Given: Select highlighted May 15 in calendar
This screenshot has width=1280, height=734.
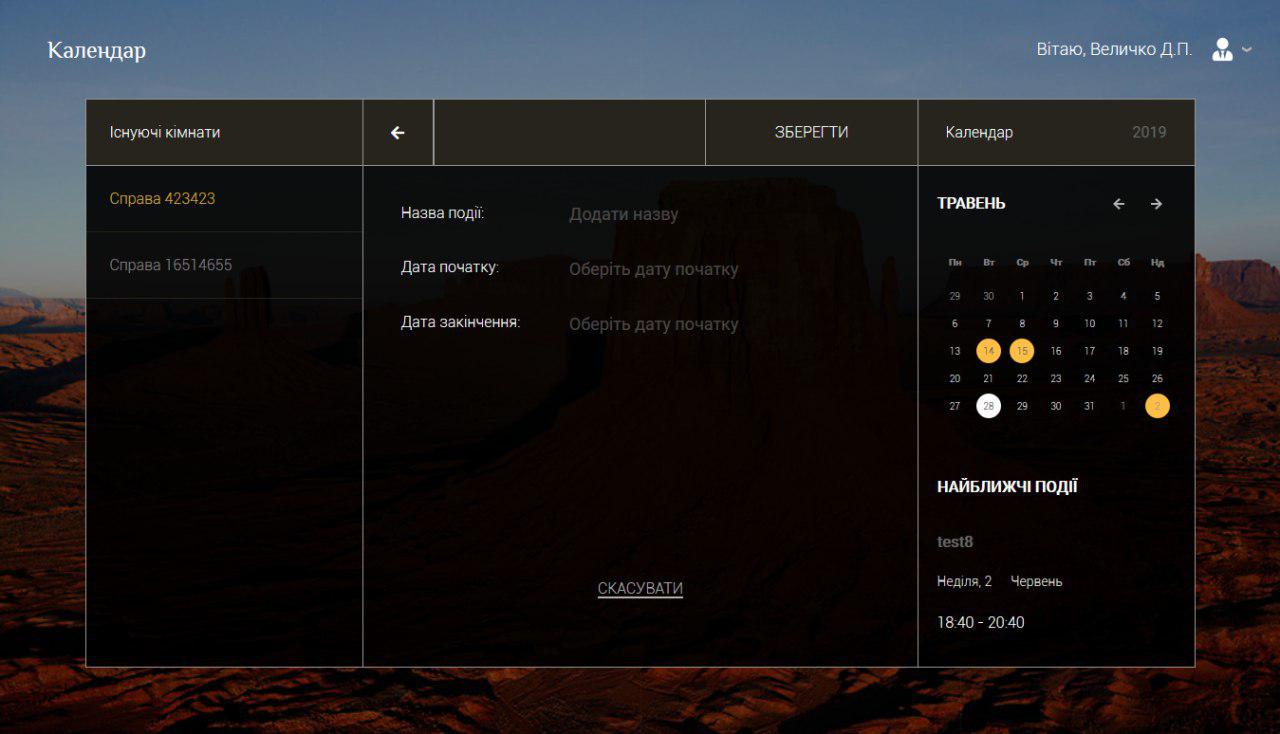Looking at the screenshot, I should [x=1022, y=351].
